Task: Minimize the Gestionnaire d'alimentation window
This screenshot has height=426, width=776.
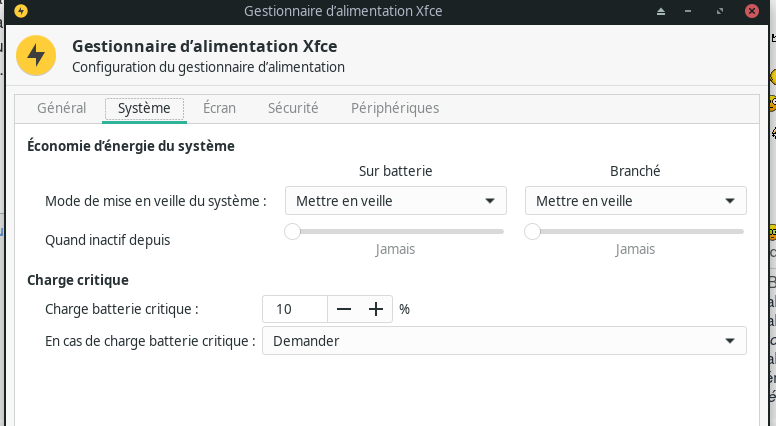Action: [x=688, y=11]
